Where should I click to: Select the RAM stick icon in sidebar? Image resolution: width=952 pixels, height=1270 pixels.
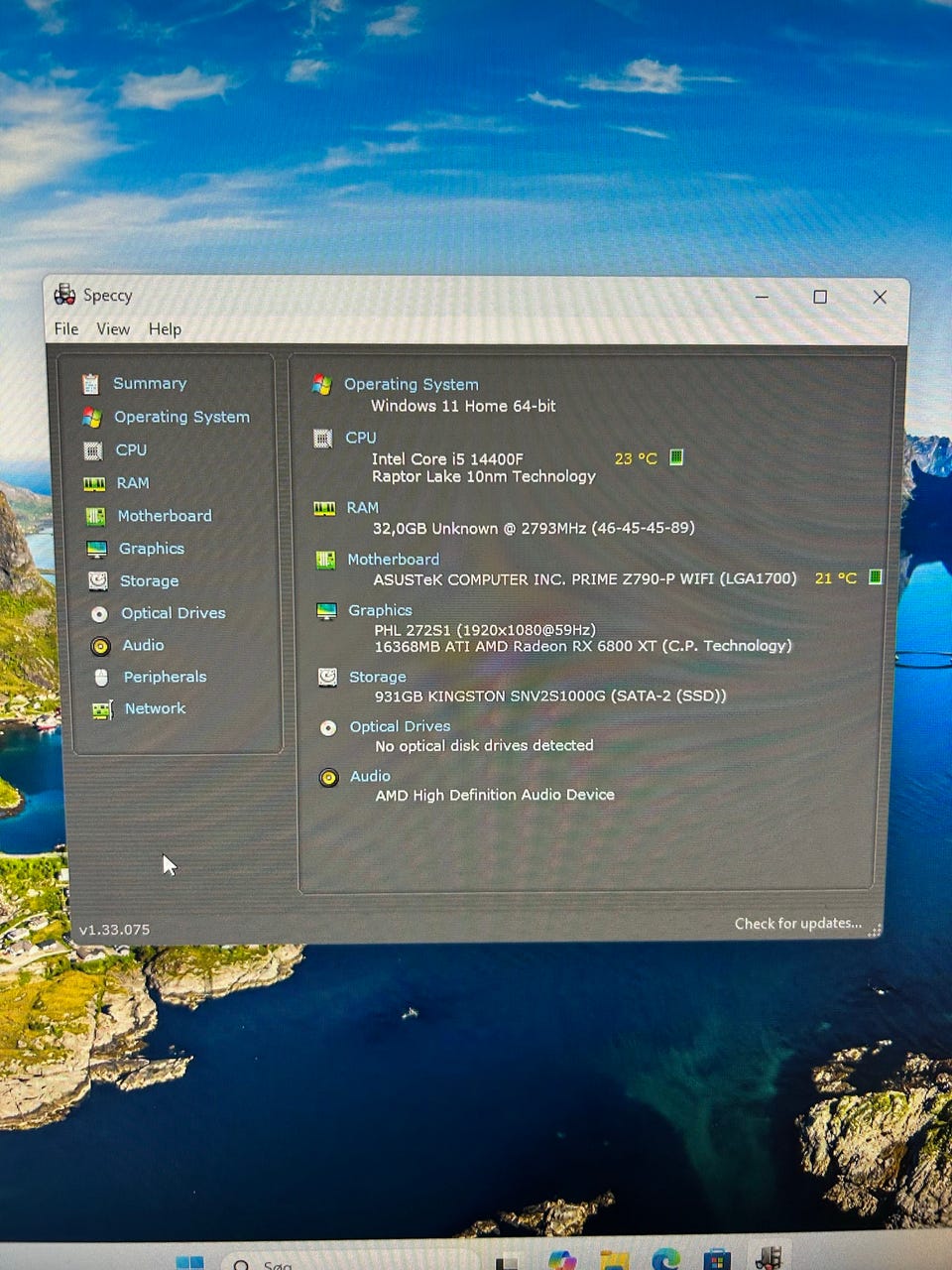(x=94, y=483)
